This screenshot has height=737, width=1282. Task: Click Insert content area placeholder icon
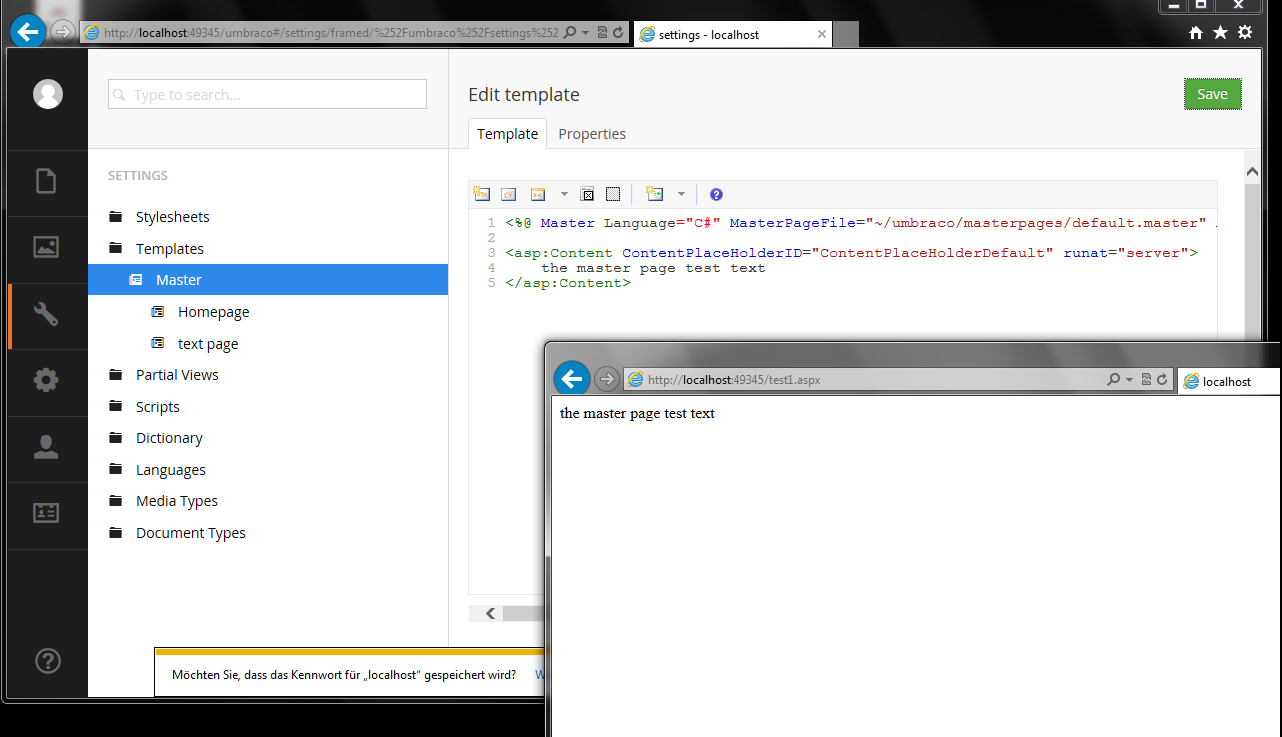588,194
